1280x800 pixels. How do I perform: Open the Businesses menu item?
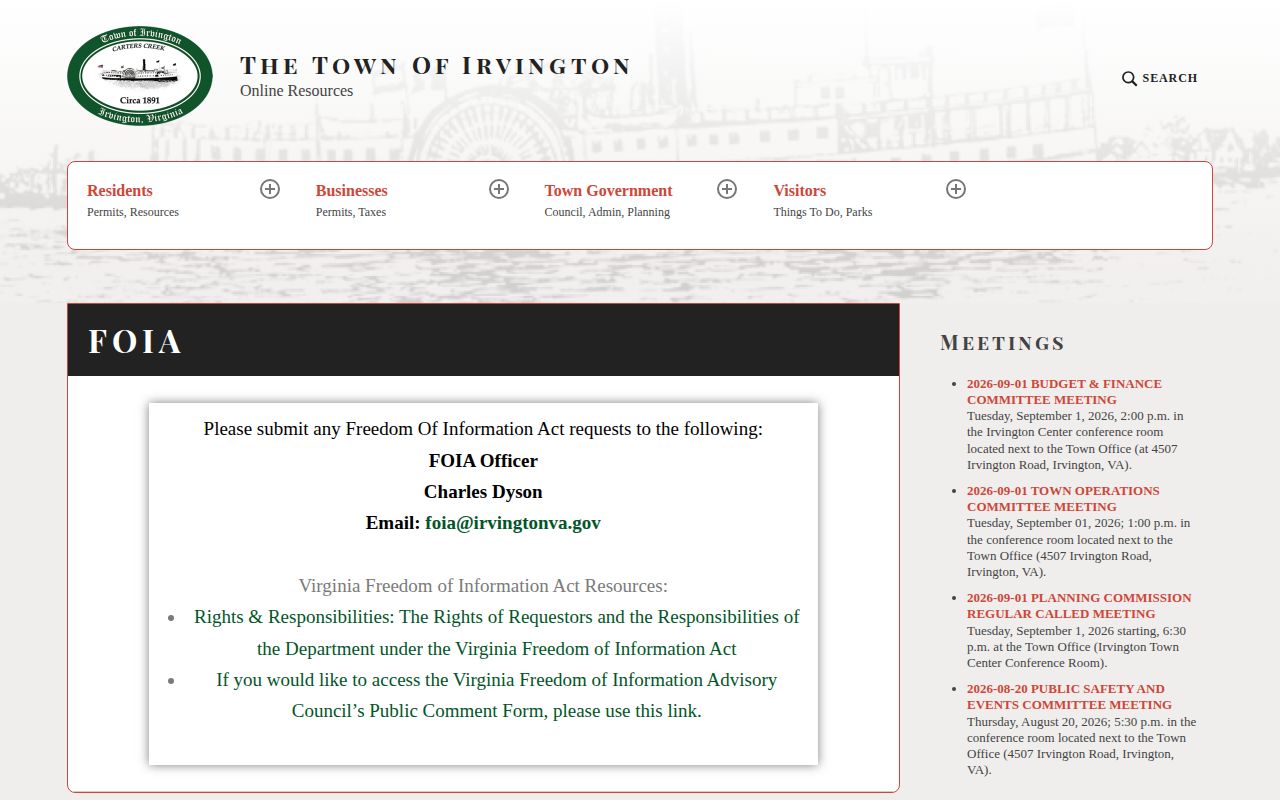(351, 190)
